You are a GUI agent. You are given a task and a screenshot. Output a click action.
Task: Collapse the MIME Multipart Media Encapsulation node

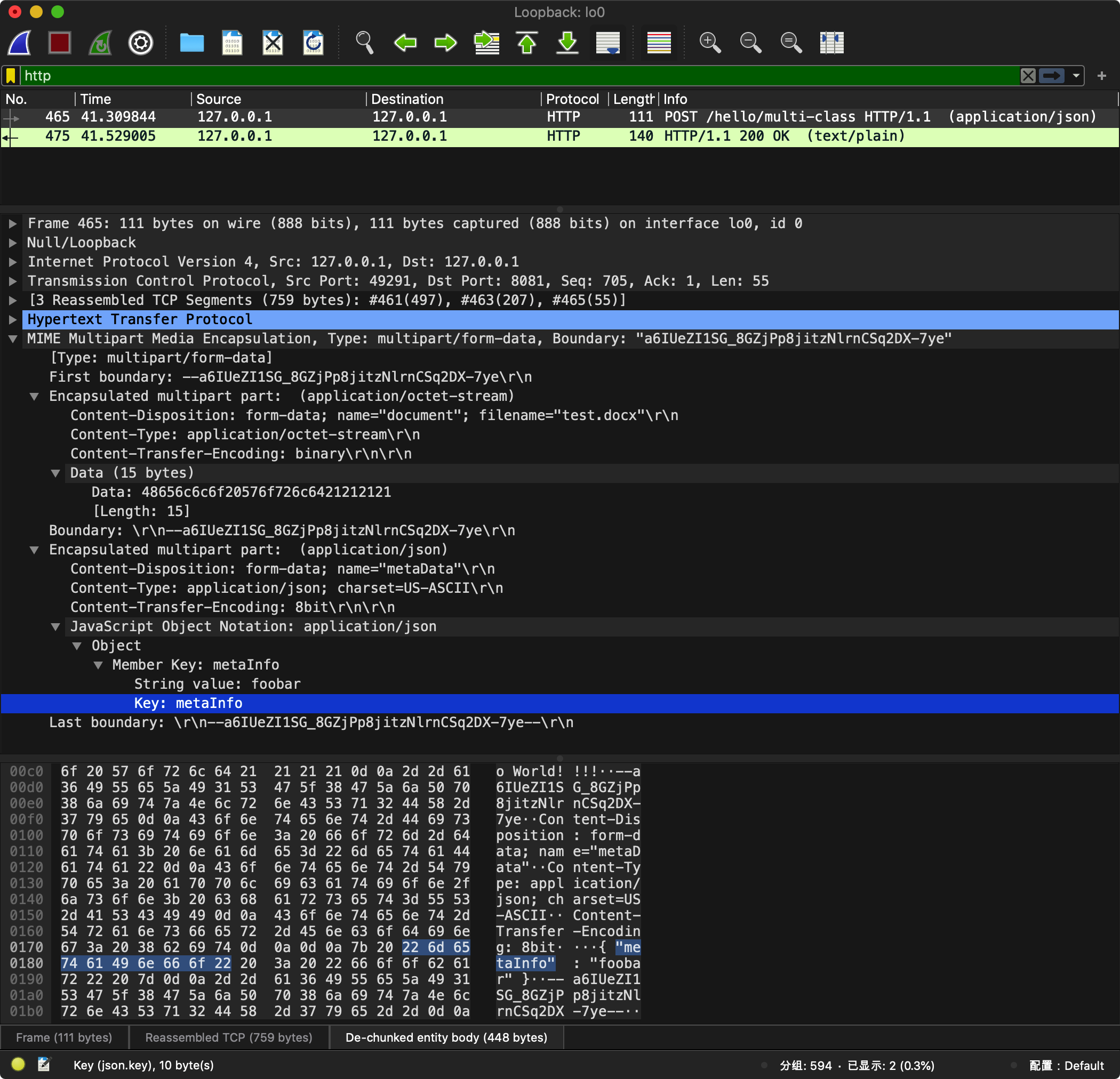click(13, 339)
